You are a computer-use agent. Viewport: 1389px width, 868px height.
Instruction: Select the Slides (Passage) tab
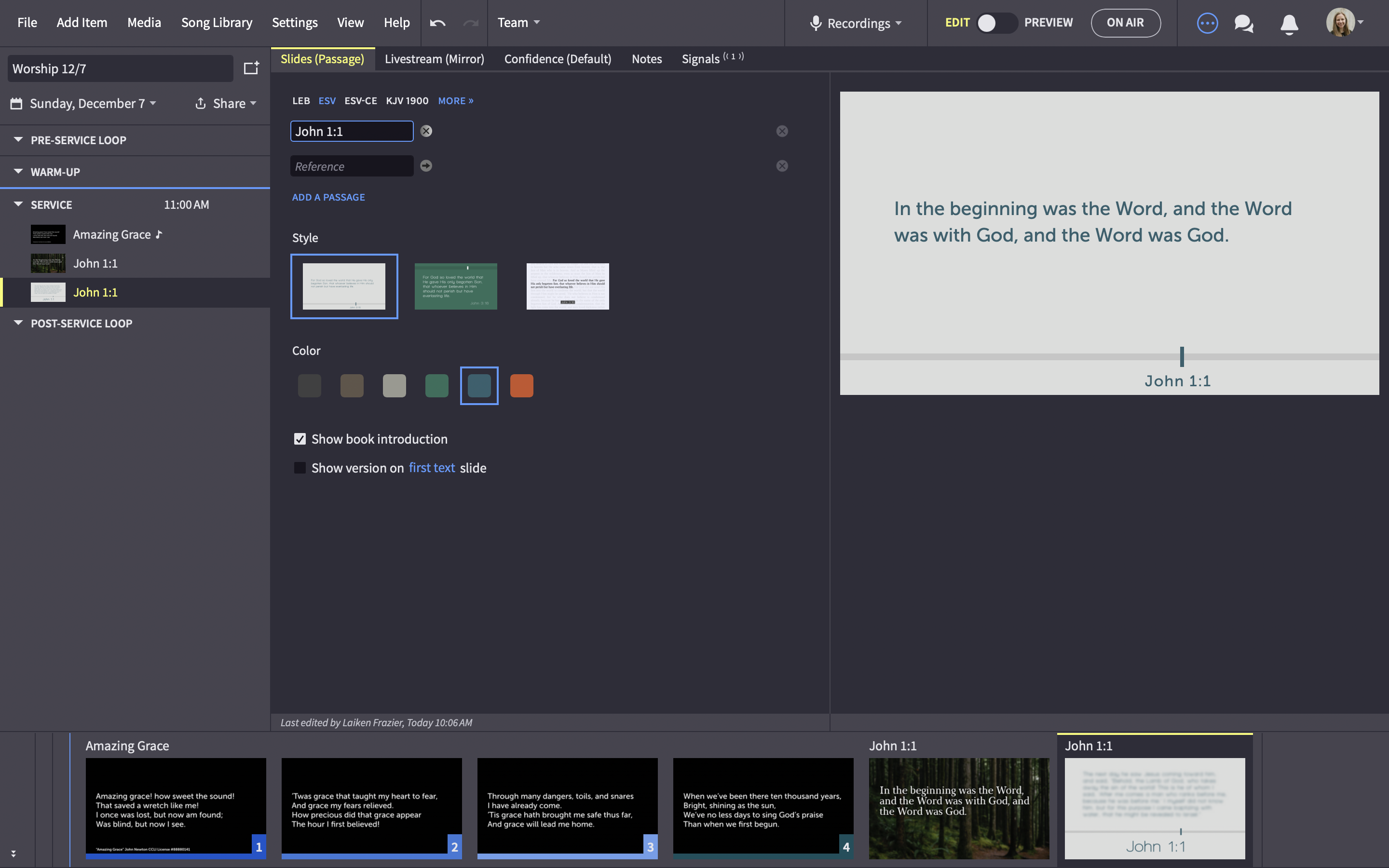(x=323, y=59)
